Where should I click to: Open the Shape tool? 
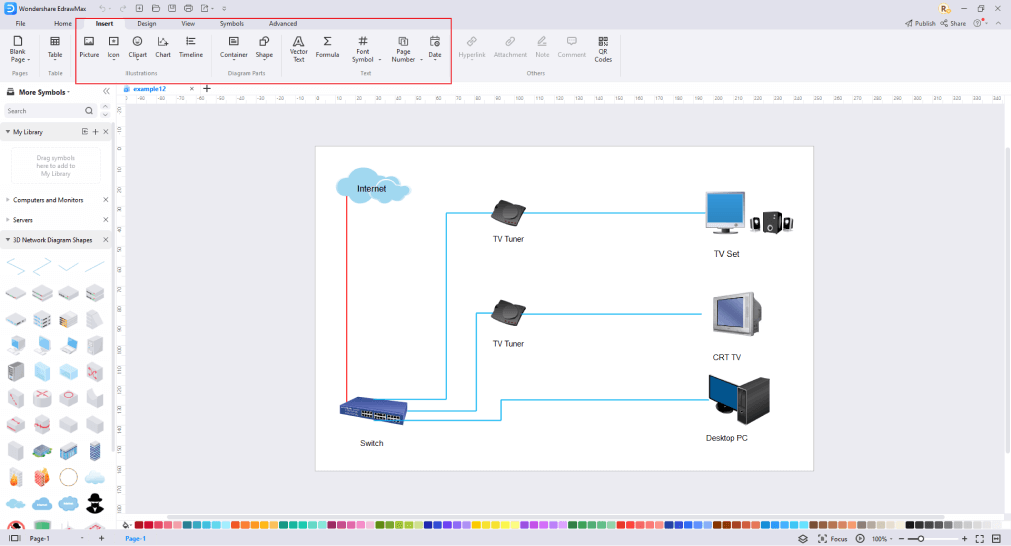pos(264,47)
